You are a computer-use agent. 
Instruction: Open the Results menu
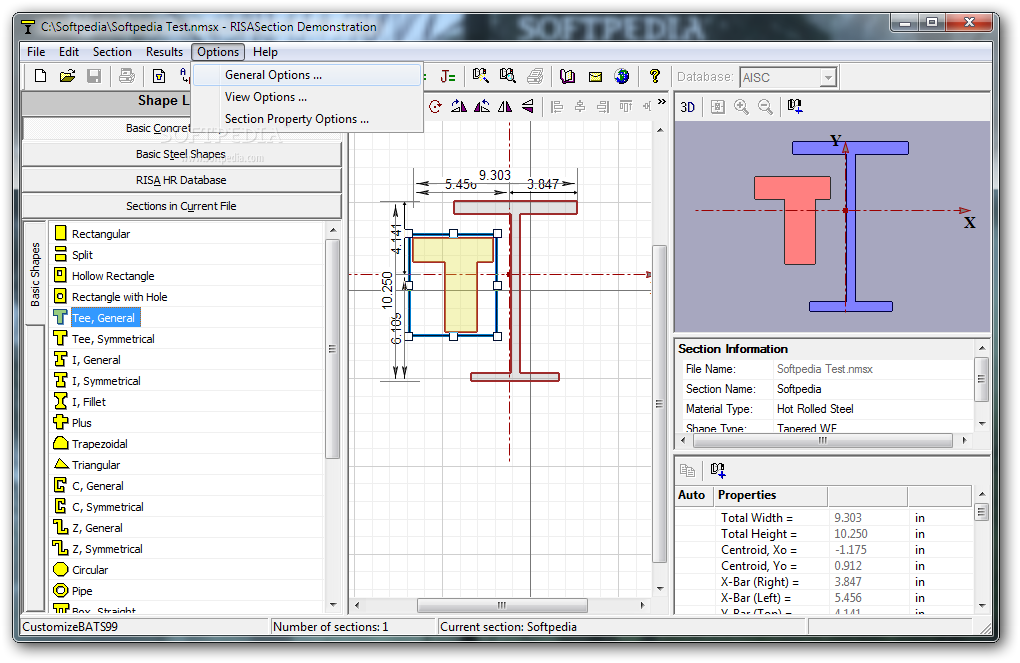tap(164, 51)
